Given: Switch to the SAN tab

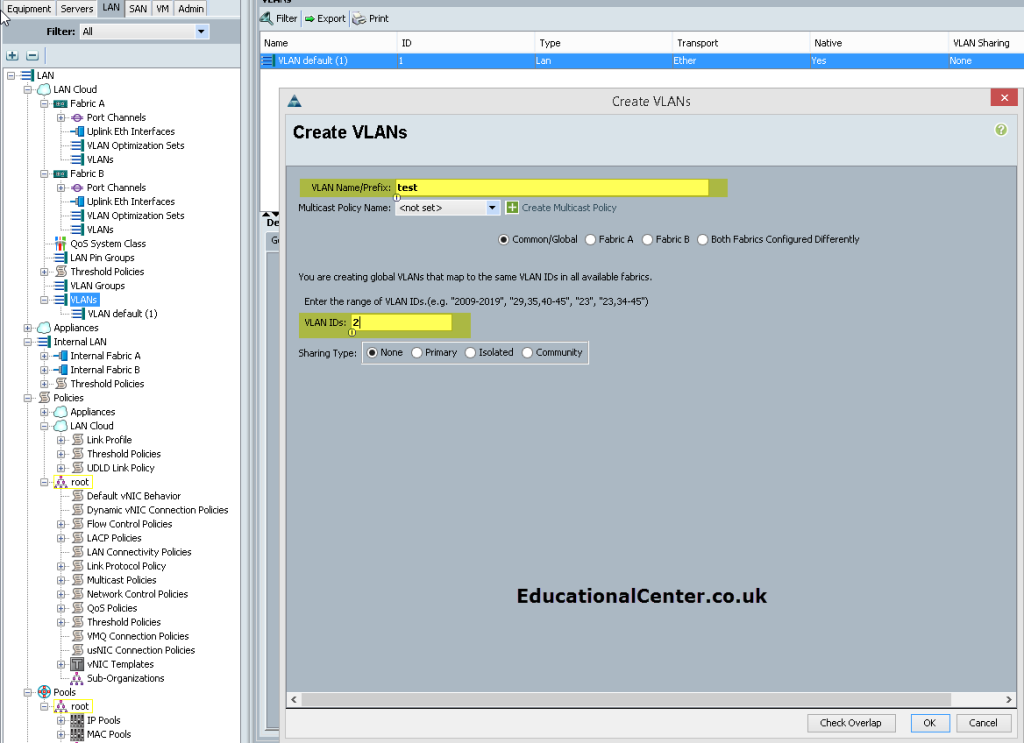Looking at the screenshot, I should pyautogui.click(x=138, y=8).
